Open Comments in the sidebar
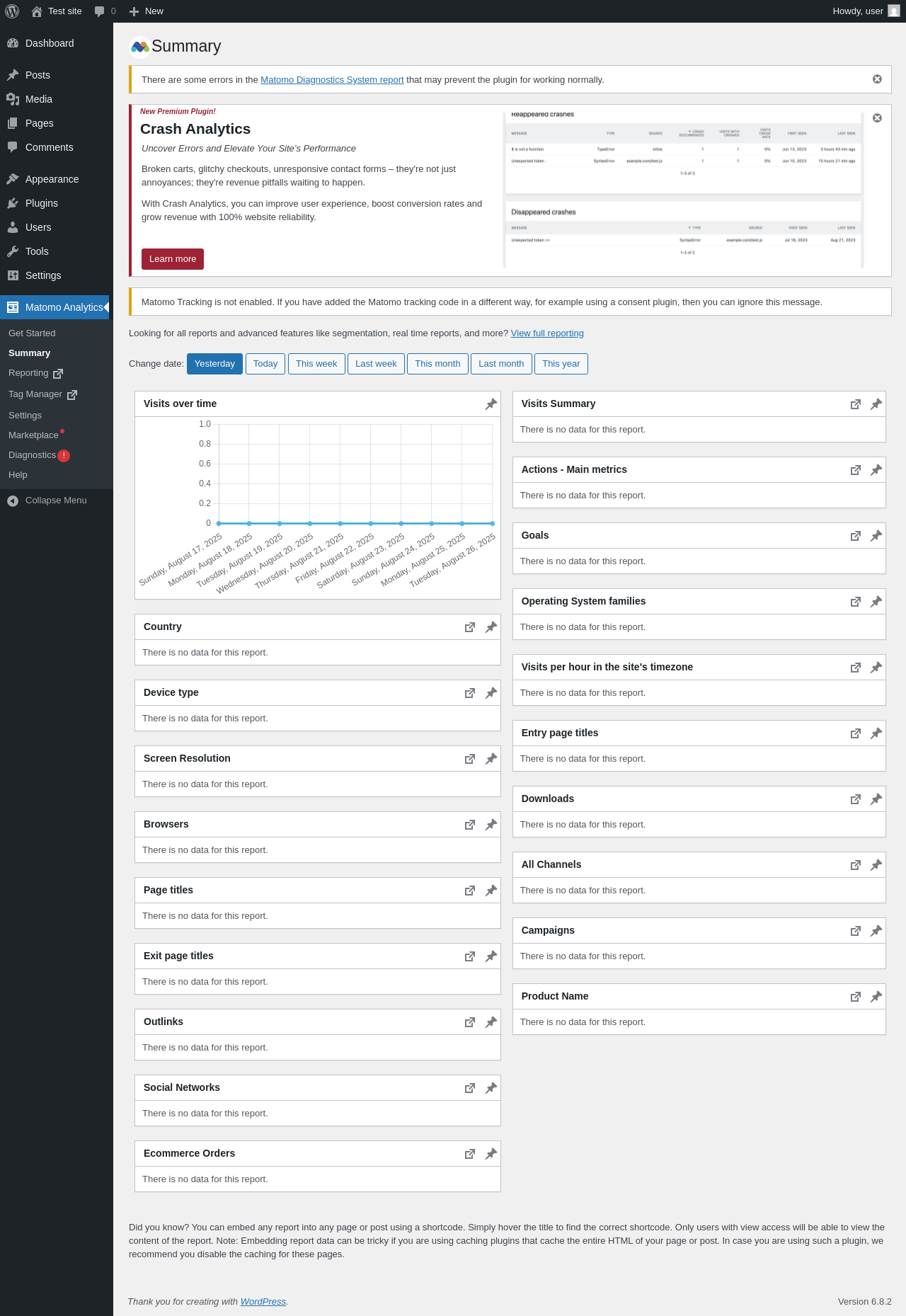This screenshot has height=1316, width=906. click(57, 147)
